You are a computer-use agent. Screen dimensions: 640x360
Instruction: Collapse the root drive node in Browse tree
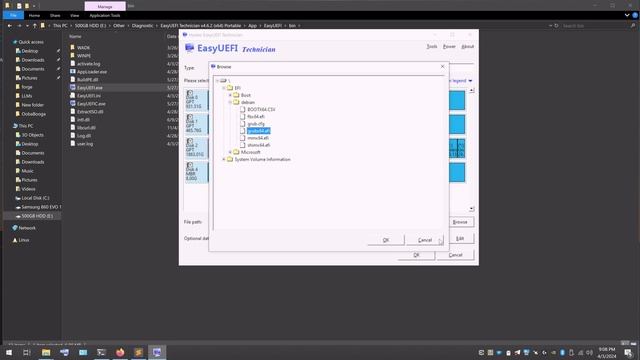[x=217, y=81]
